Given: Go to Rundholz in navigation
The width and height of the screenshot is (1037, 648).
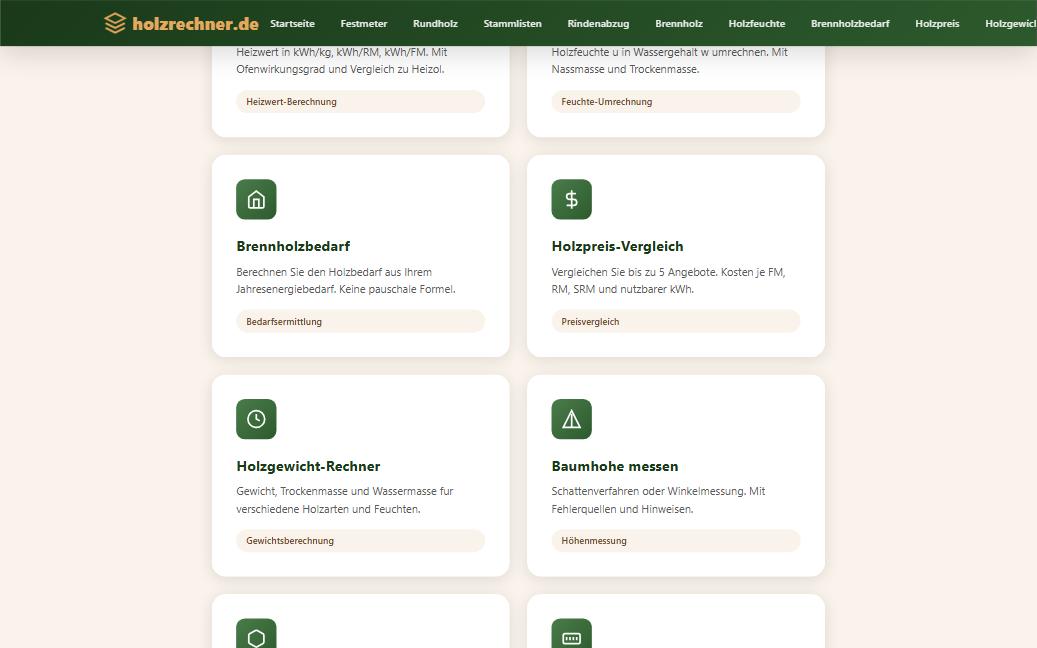Looking at the screenshot, I should point(435,24).
